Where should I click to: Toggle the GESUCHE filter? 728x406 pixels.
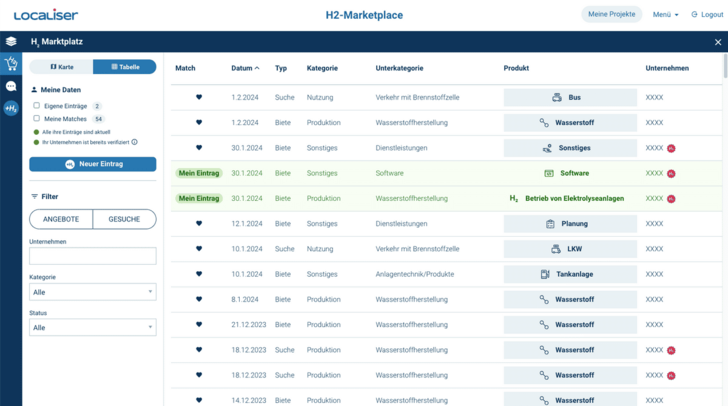coord(124,219)
